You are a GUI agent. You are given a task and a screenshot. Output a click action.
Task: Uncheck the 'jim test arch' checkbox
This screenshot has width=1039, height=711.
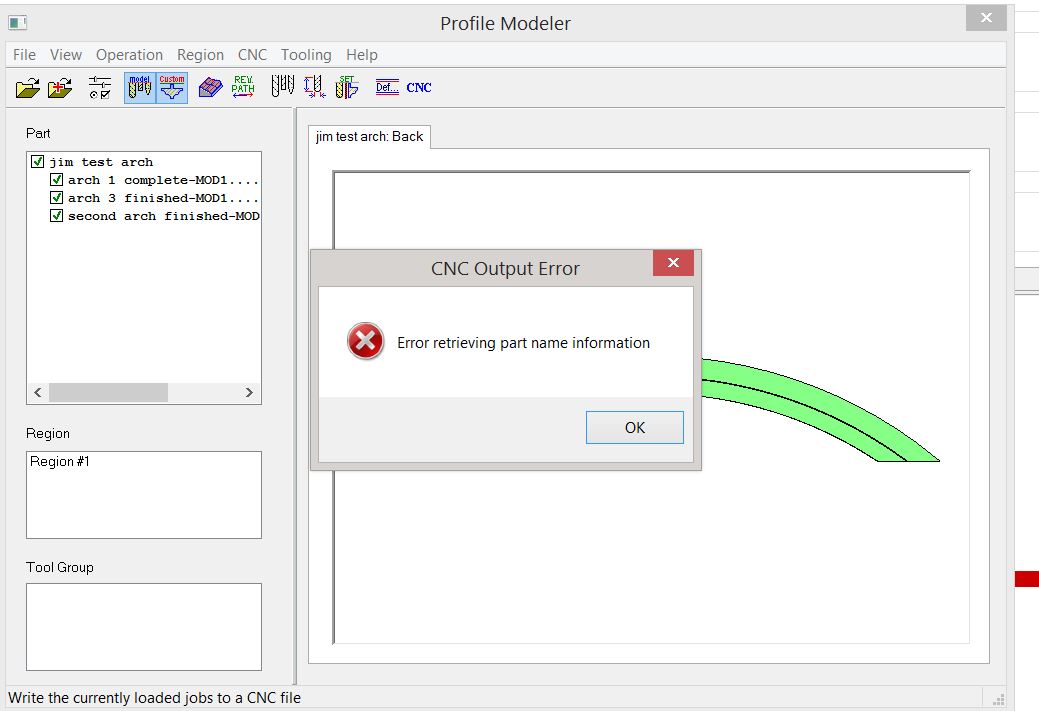(38, 162)
